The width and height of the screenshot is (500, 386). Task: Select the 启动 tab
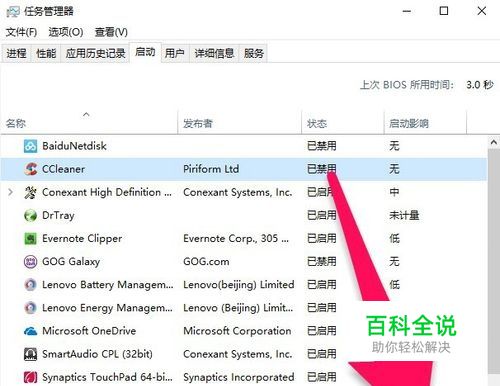pyautogui.click(x=145, y=52)
